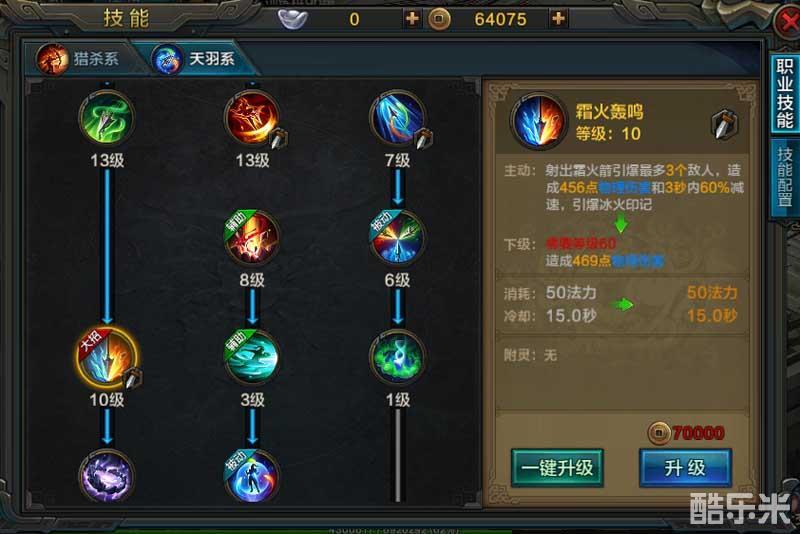Screen dimensions: 800x534
Task: Select the red fire skill at 13级
Action: [252, 118]
